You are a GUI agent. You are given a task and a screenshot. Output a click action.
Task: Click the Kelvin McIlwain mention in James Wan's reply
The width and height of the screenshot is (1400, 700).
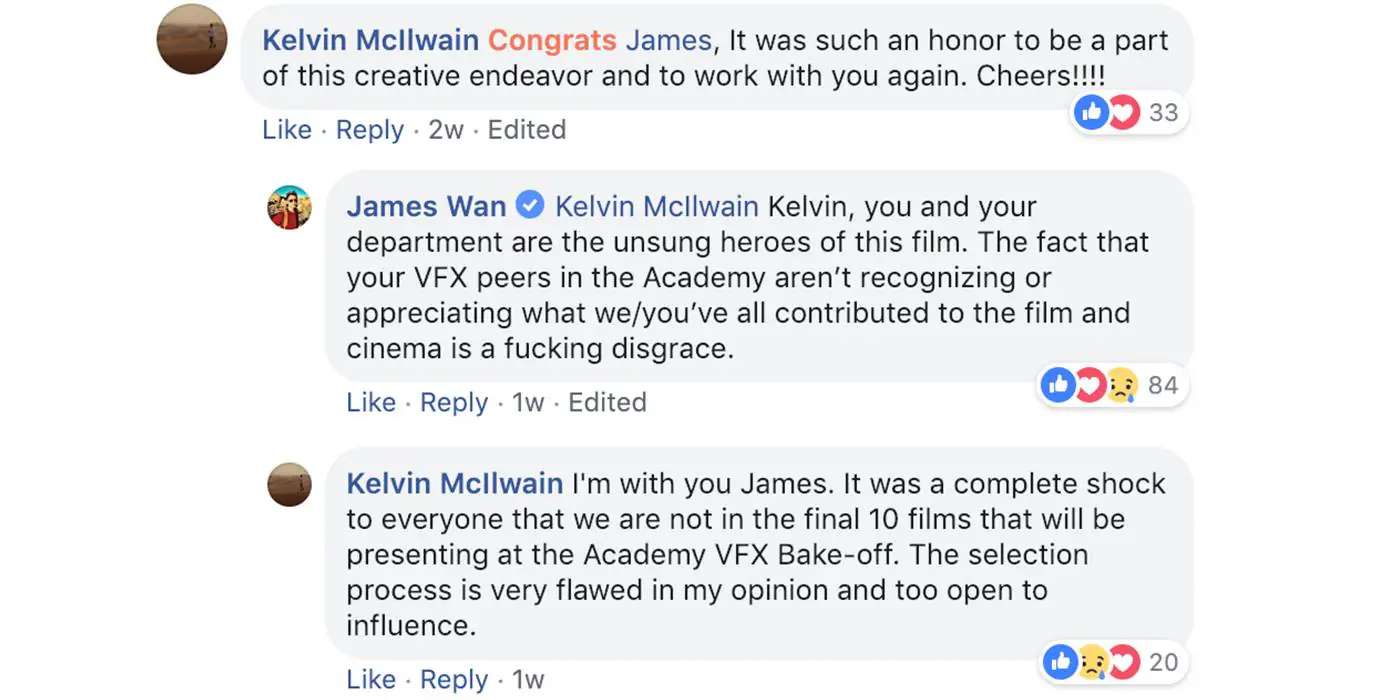pyautogui.click(x=657, y=207)
